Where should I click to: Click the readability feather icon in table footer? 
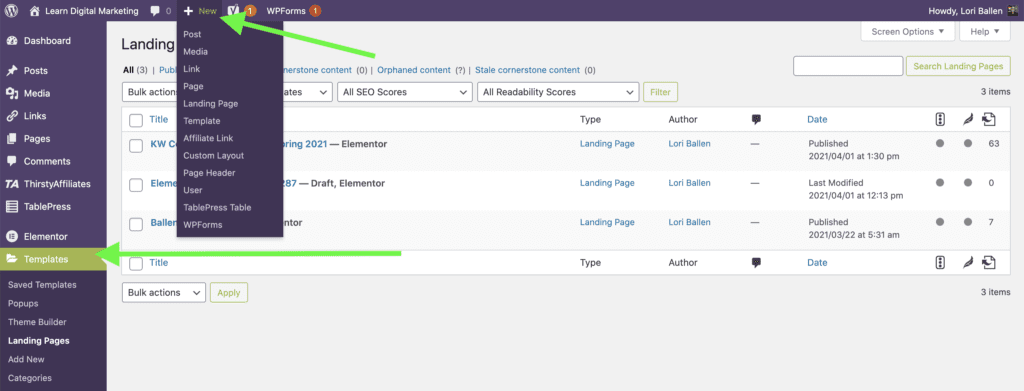[967, 262]
